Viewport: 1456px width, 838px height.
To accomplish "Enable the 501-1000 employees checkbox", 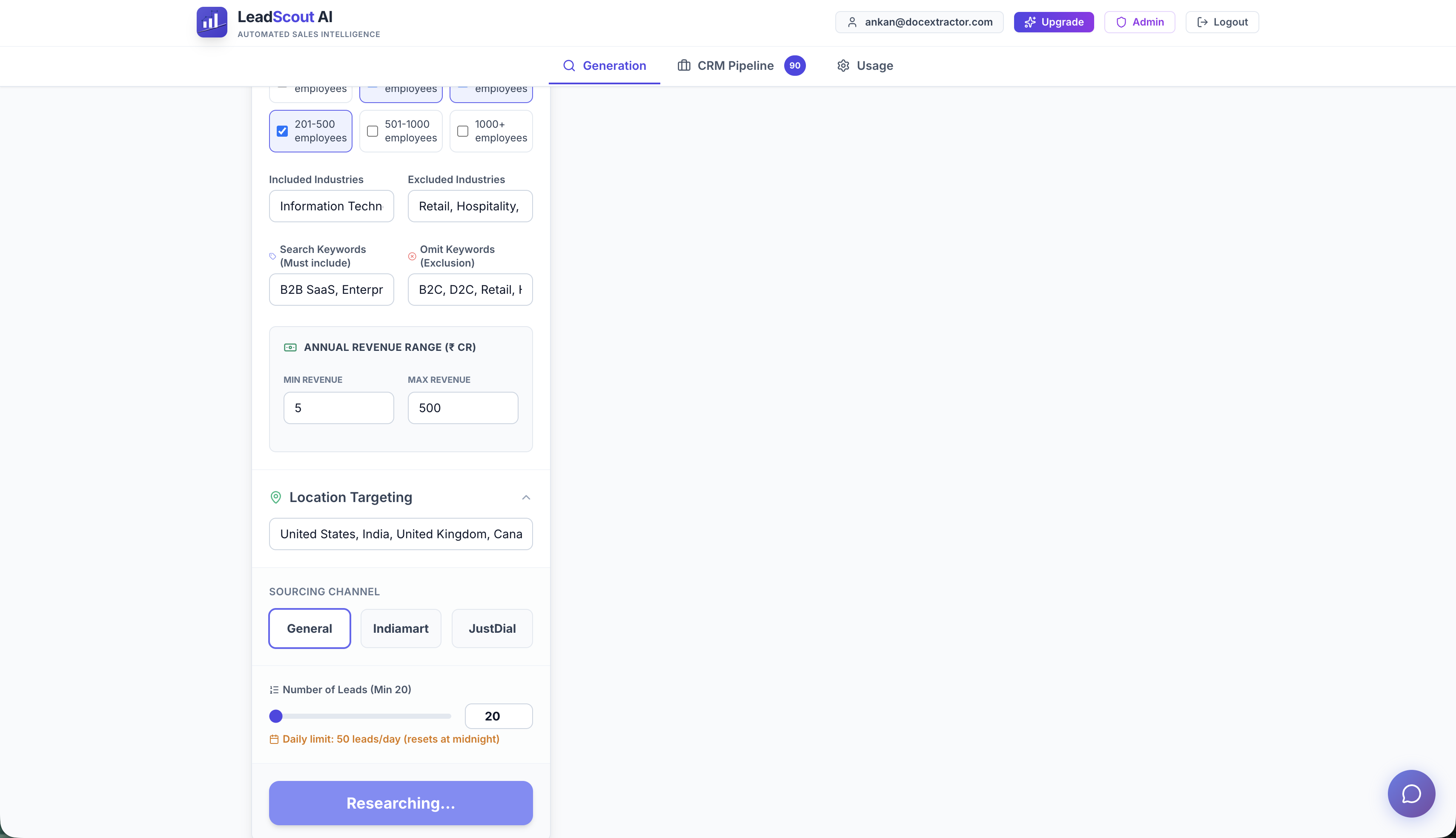I will (372, 131).
